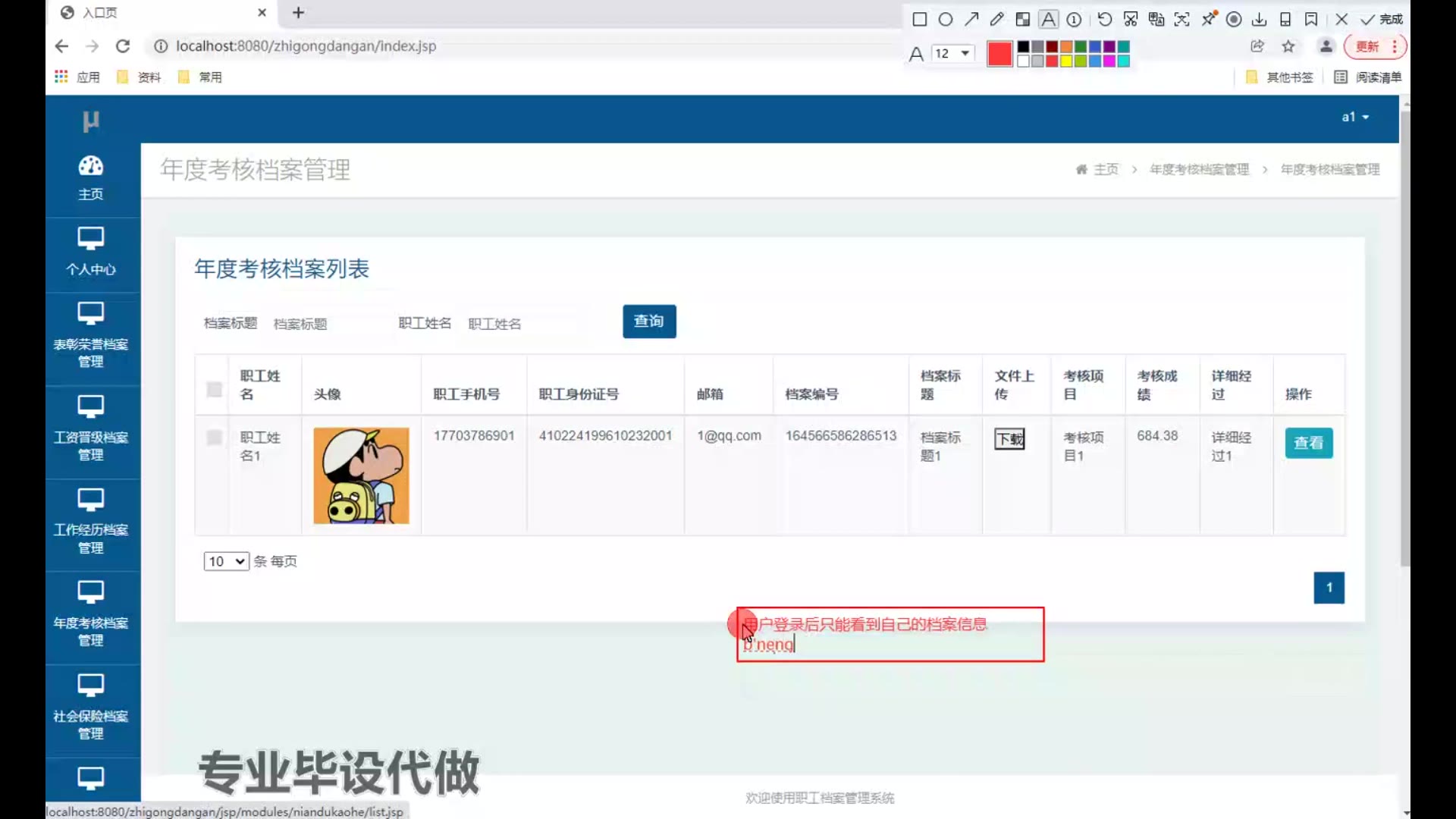Bookmark page with star icon
Image resolution: width=1456 pixels, height=819 pixels.
tap(1288, 46)
